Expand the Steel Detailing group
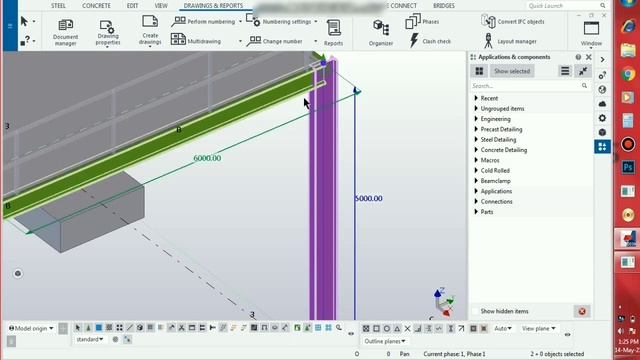This screenshot has height=360, width=640. pyautogui.click(x=476, y=140)
